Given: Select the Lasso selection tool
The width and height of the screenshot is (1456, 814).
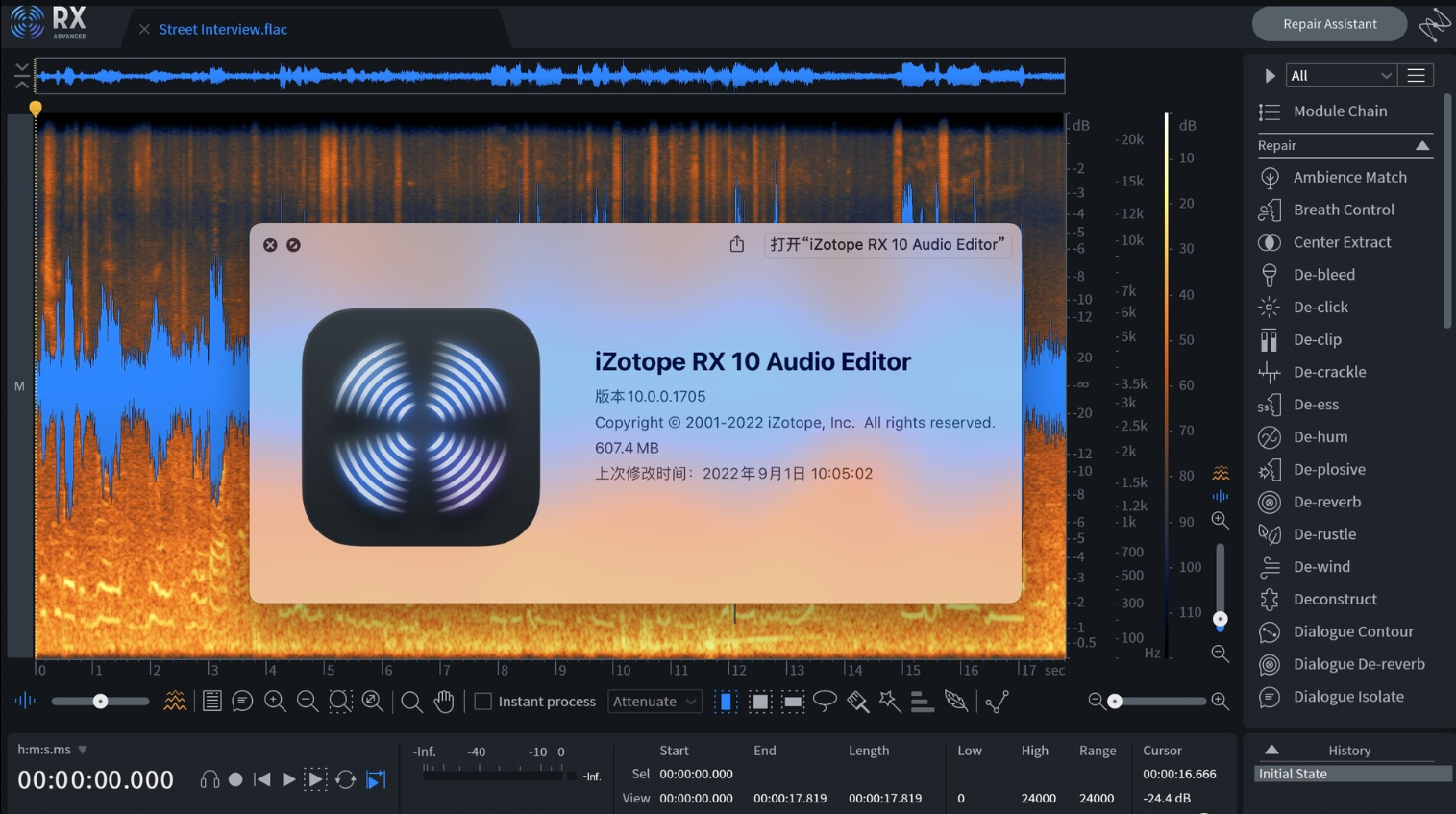Looking at the screenshot, I should 825,702.
